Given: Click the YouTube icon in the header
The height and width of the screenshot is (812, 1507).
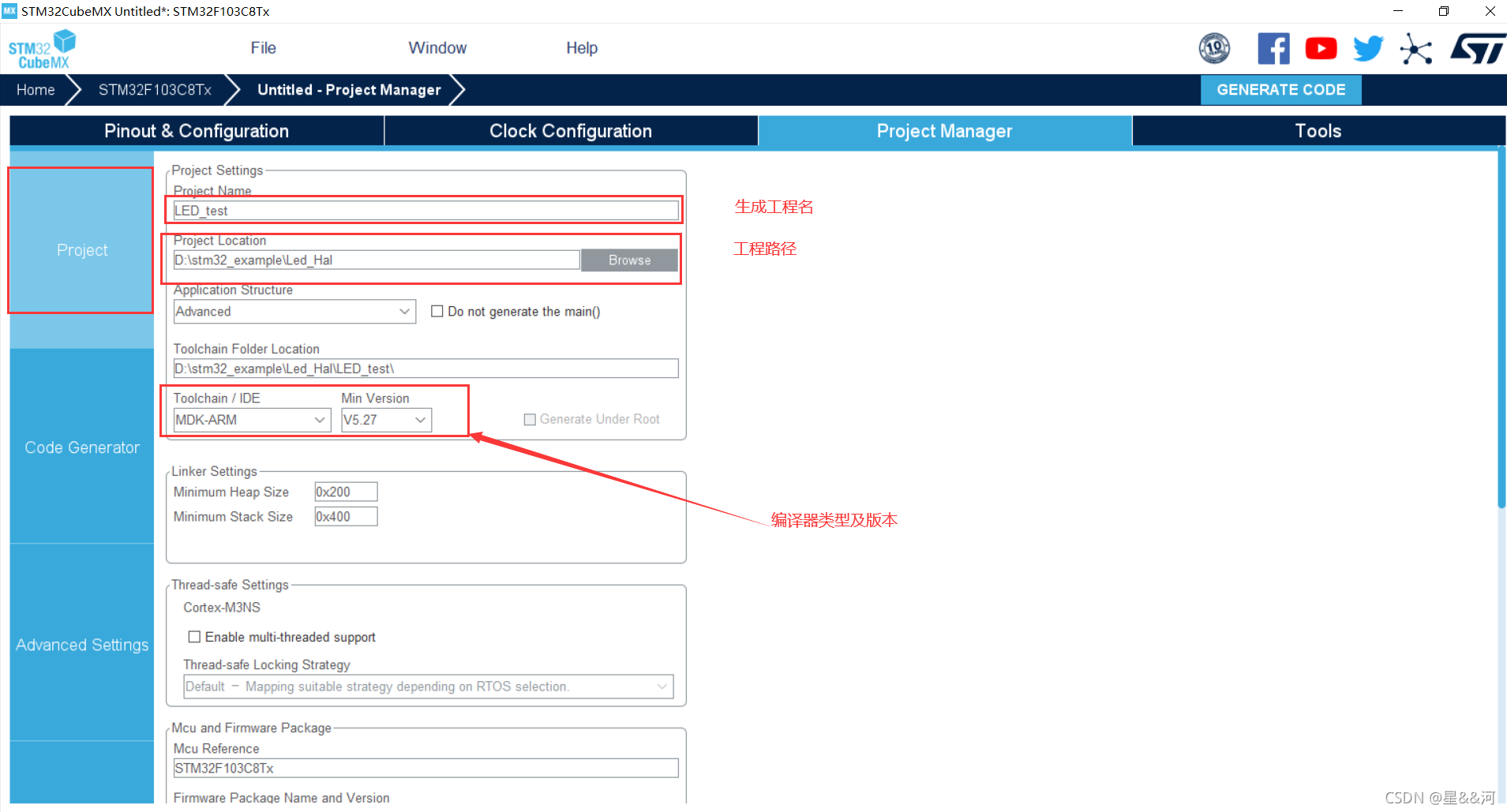Looking at the screenshot, I should pyautogui.click(x=1321, y=48).
